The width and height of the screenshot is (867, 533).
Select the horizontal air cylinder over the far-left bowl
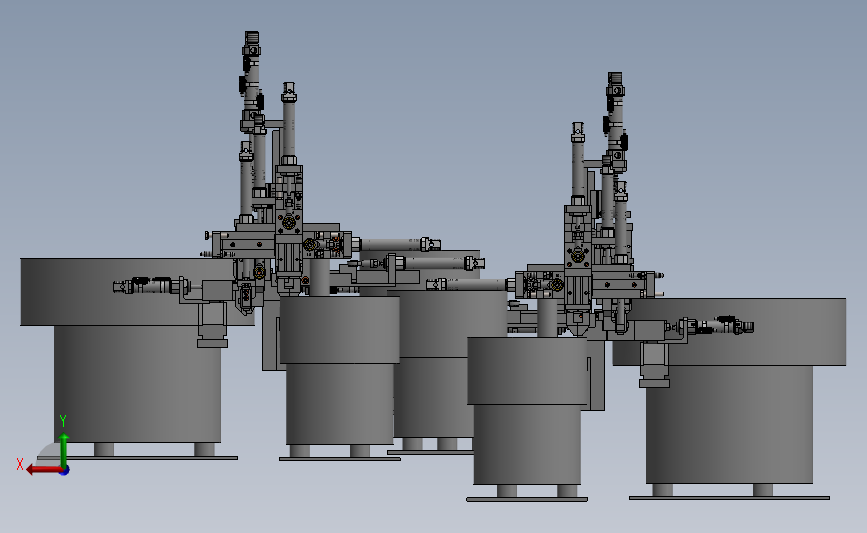tap(149, 286)
